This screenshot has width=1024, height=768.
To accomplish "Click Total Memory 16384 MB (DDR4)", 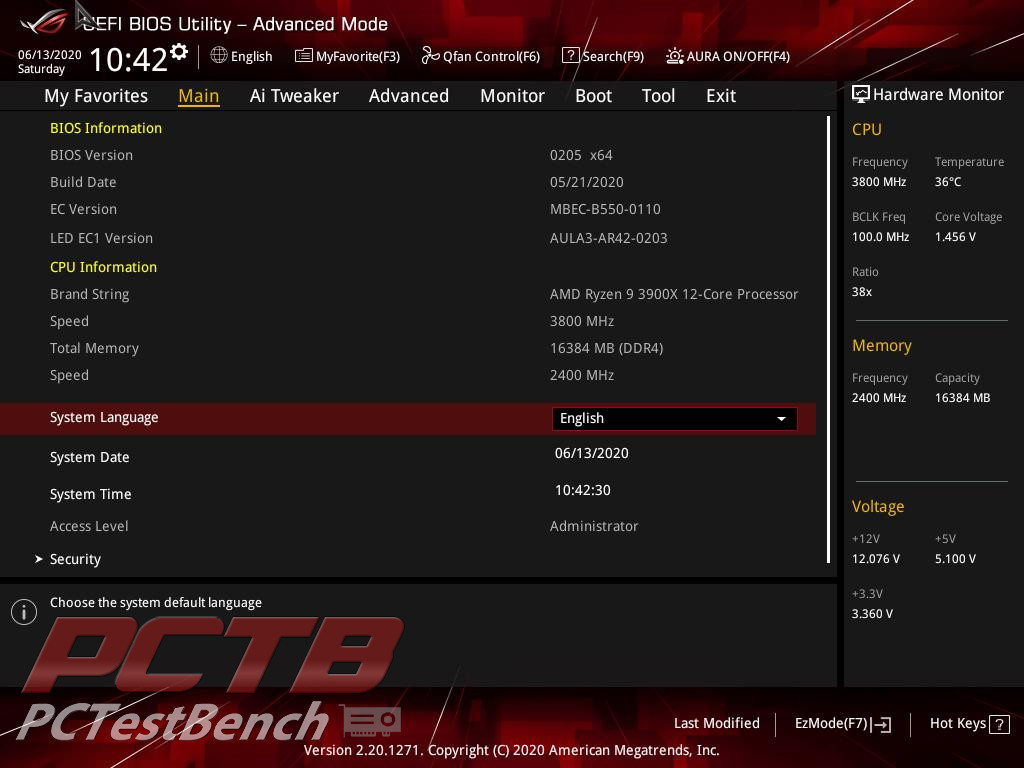I will click(x=607, y=348).
